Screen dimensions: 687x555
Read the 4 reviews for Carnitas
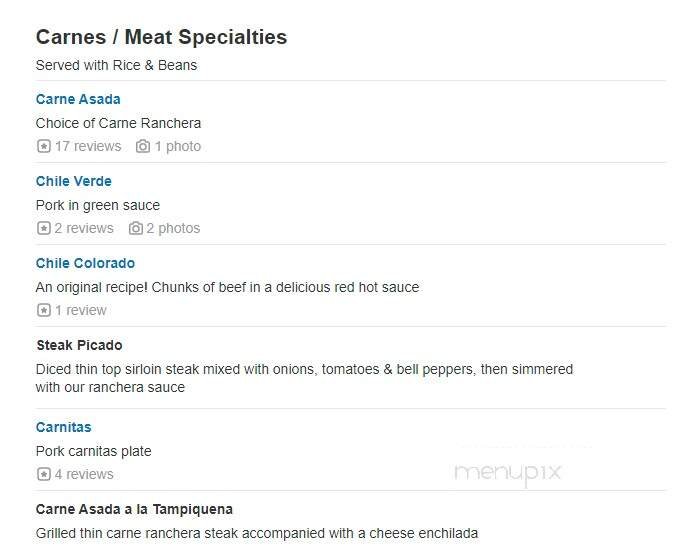(84, 474)
